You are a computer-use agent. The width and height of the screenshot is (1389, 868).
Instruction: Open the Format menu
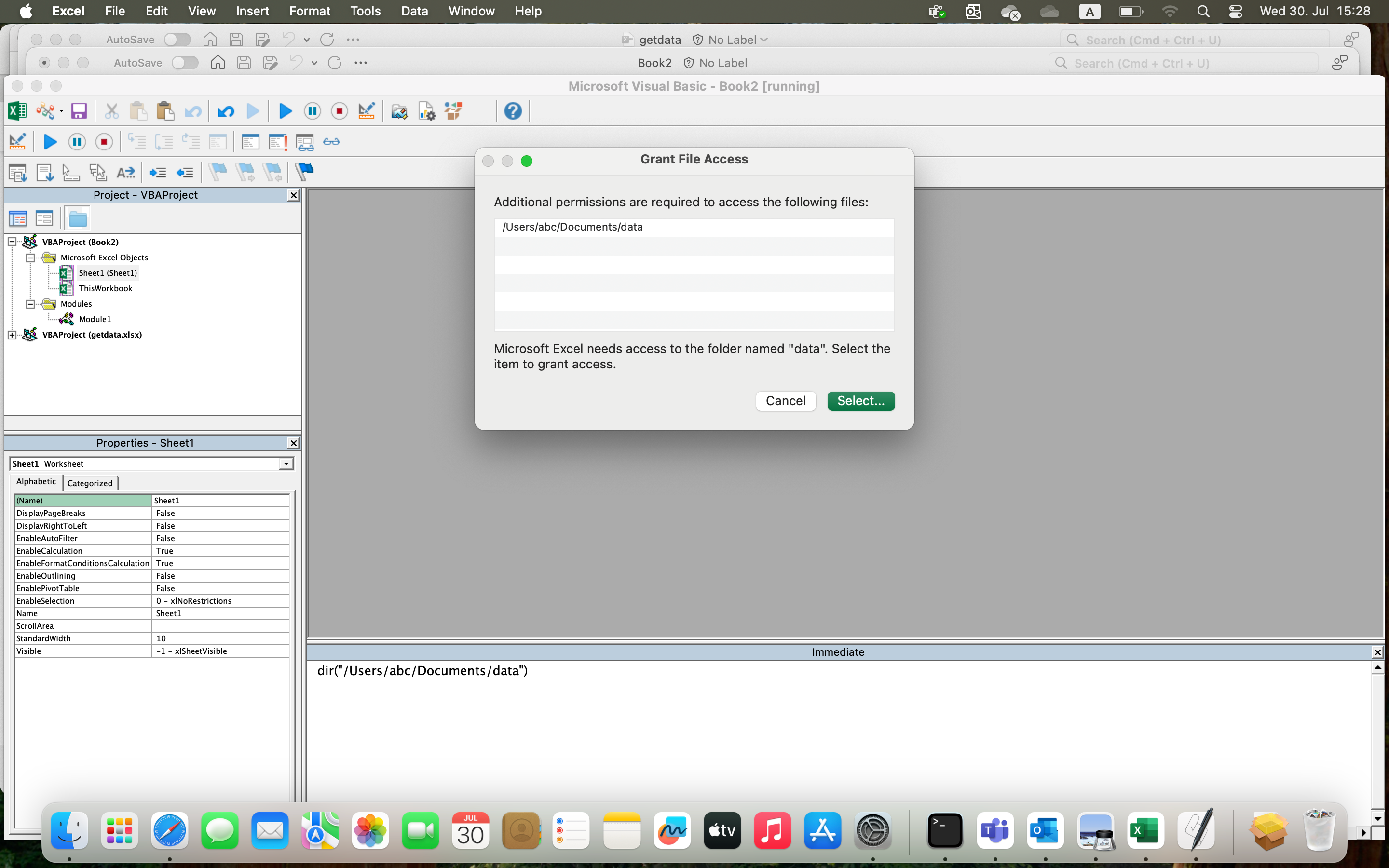click(310, 11)
